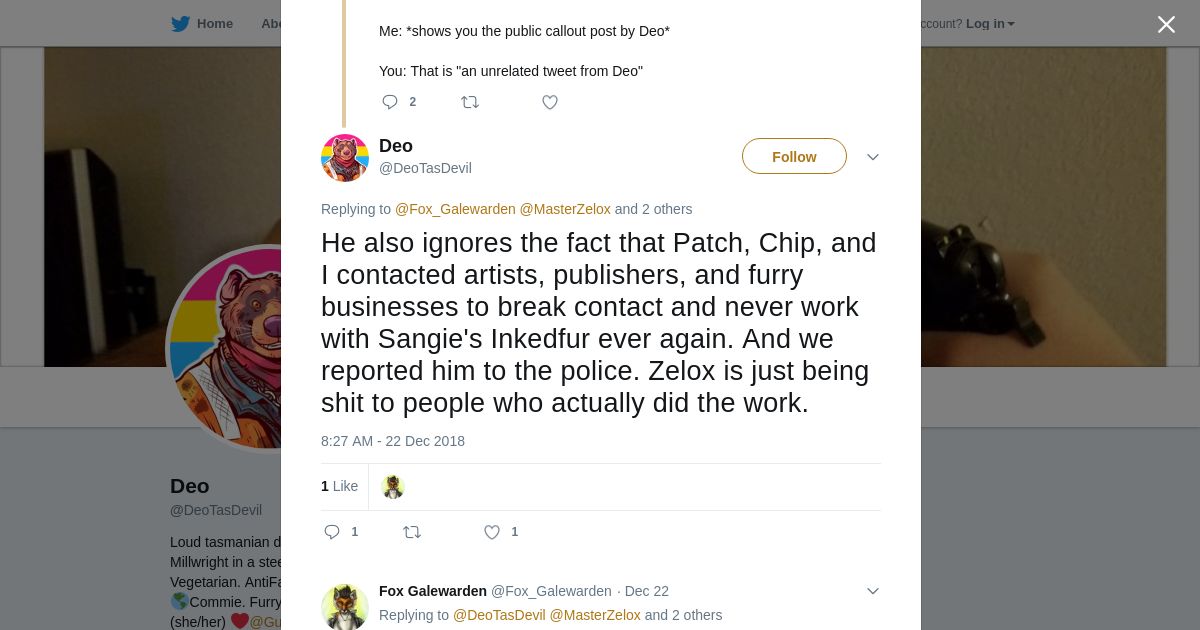Screen dimensions: 1200x630
Task: View the 1 Like count list
Action: pyautogui.click(x=339, y=486)
